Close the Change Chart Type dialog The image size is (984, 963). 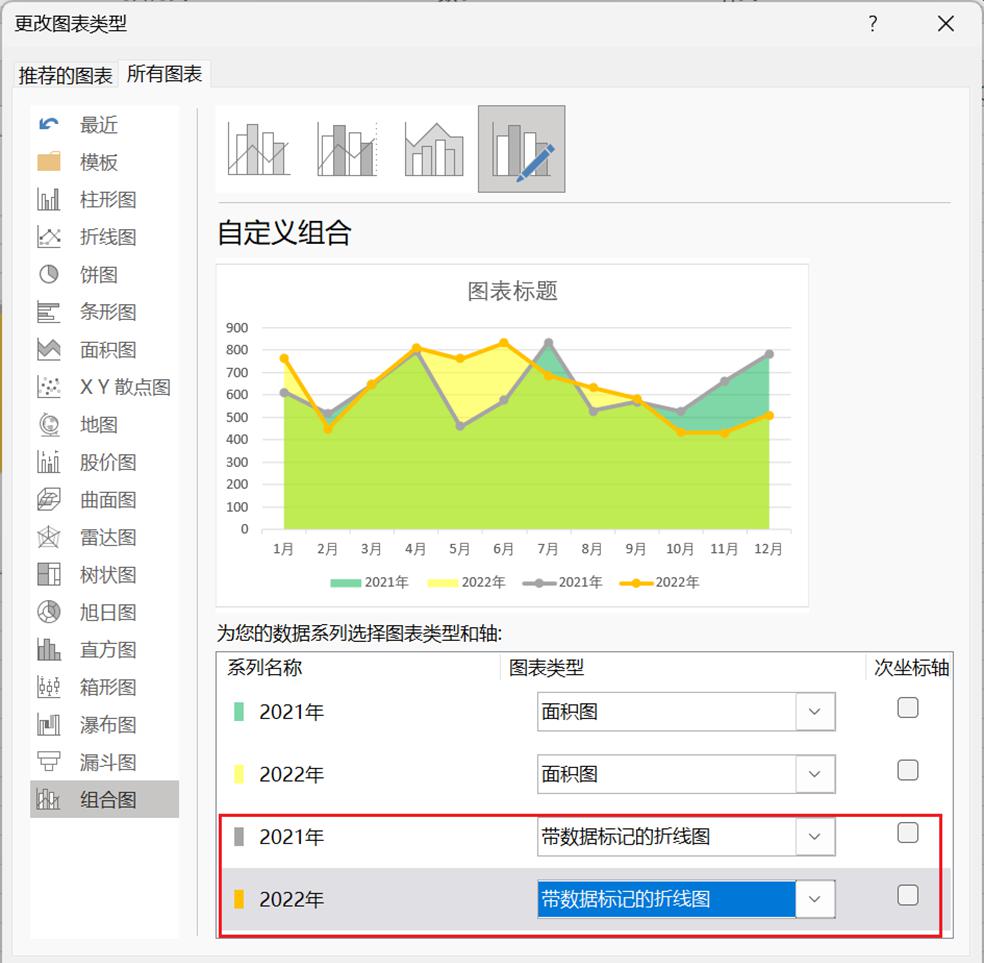pos(946,24)
